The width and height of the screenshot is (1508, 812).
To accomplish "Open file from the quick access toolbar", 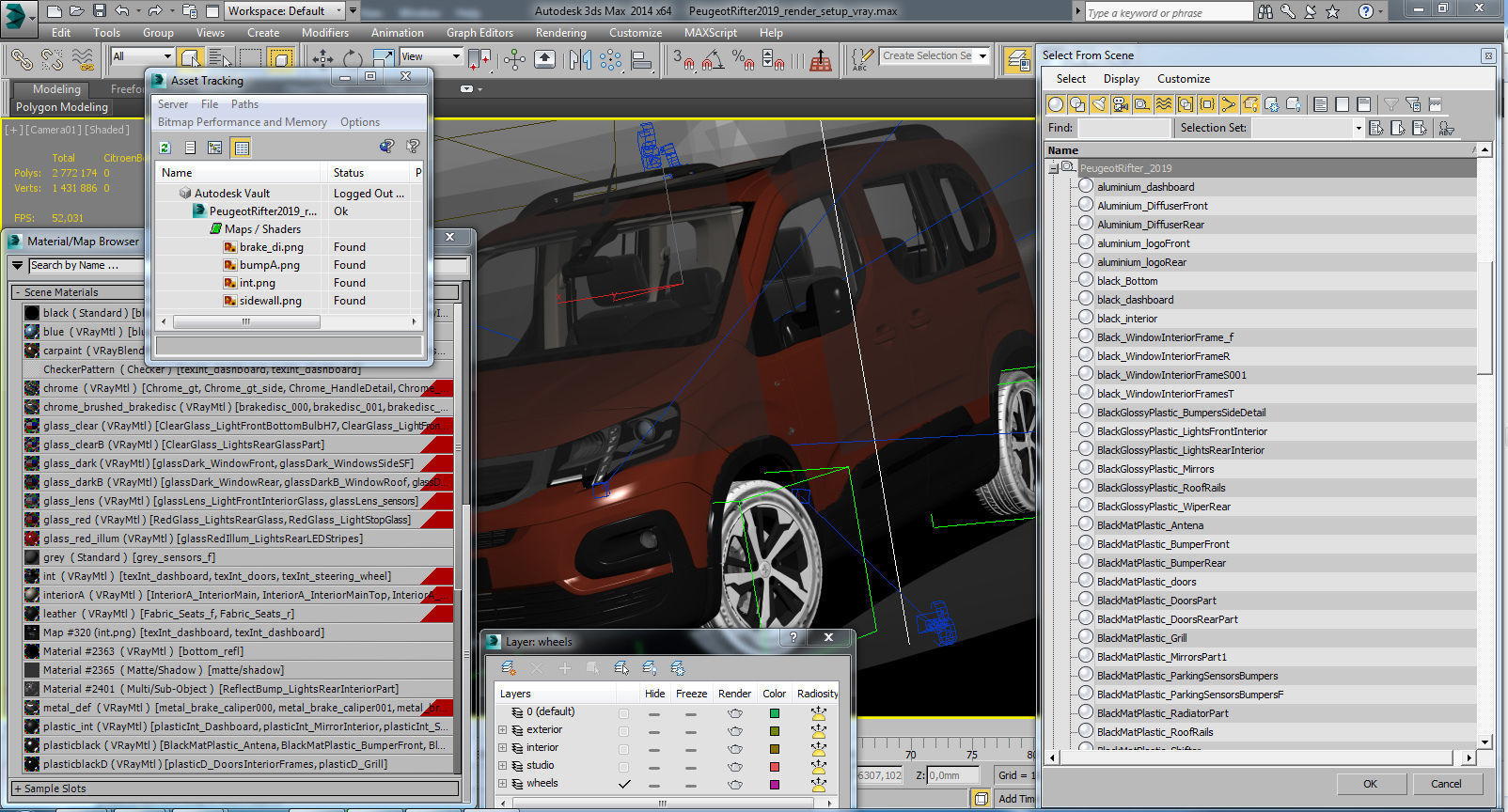I will point(77,11).
